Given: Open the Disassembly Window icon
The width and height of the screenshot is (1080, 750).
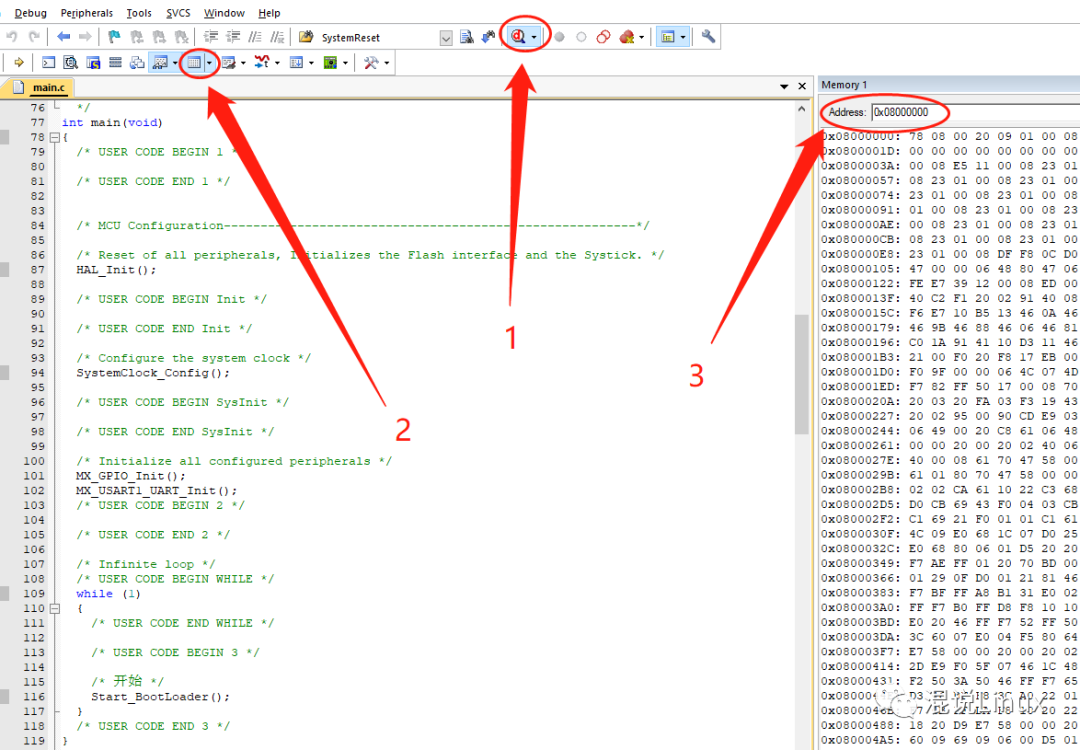Looking at the screenshot, I should point(70,63).
